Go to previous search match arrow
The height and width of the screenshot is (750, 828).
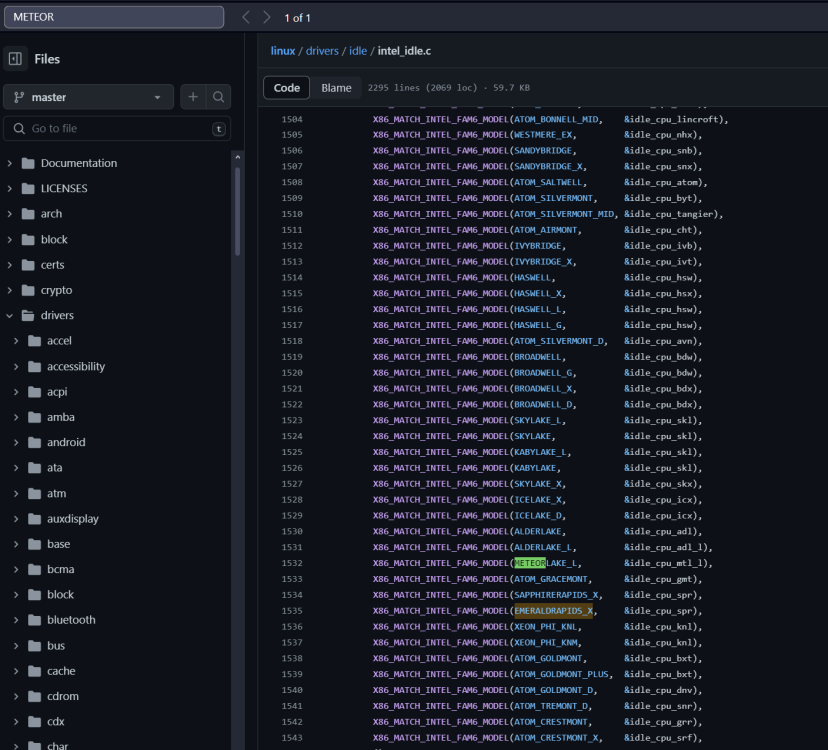point(246,17)
